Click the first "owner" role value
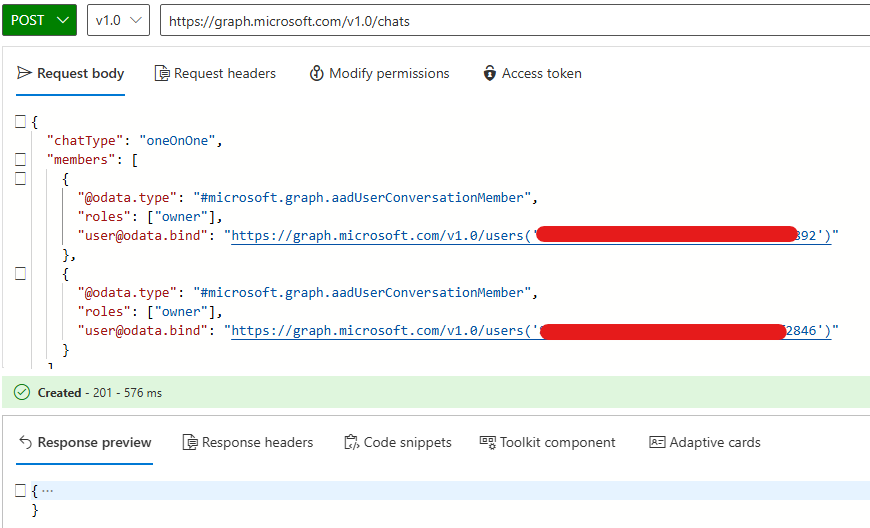Screen dimensions: 870x528 [x=181, y=217]
